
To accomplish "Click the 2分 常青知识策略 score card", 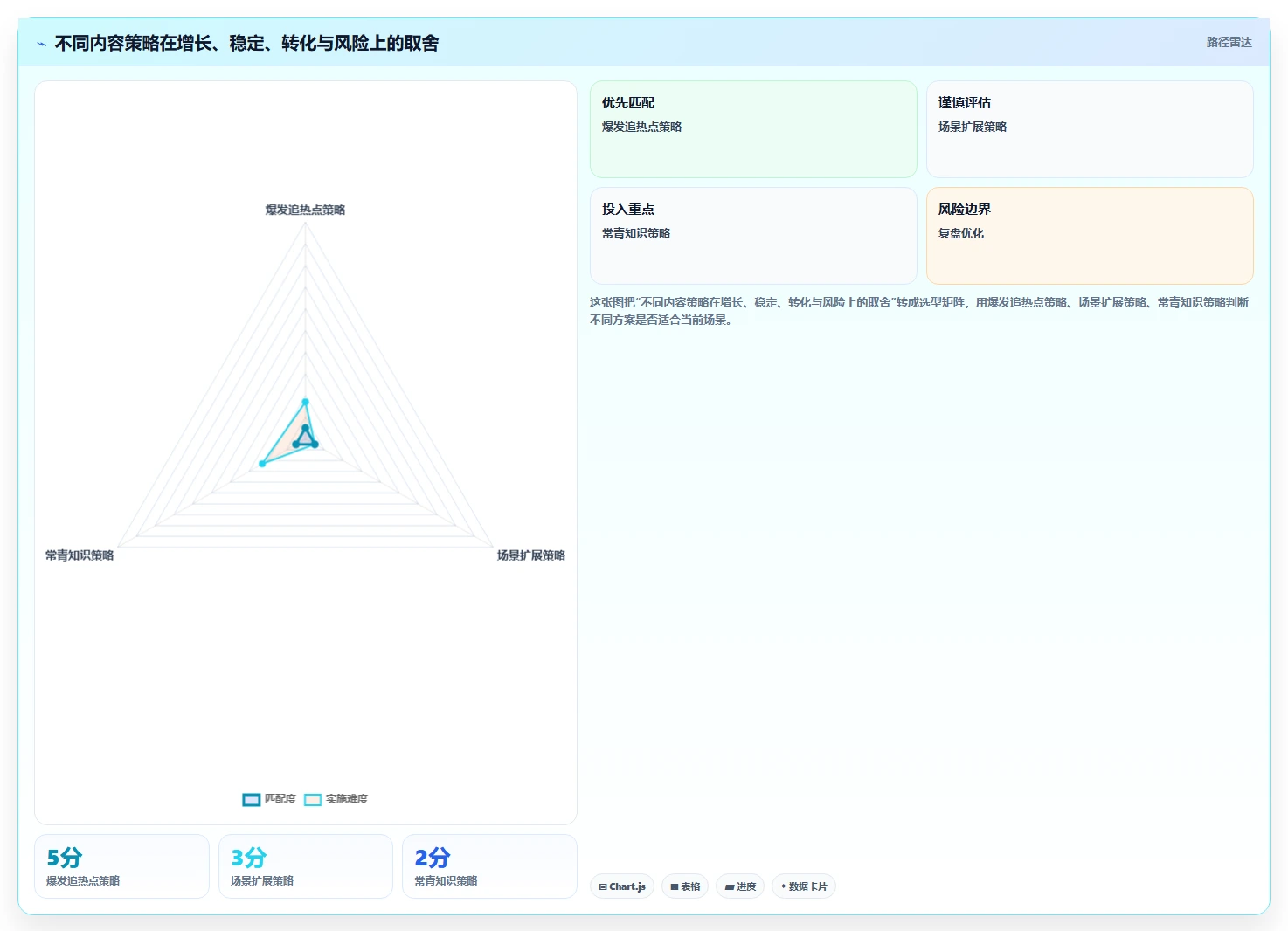I will pos(489,866).
